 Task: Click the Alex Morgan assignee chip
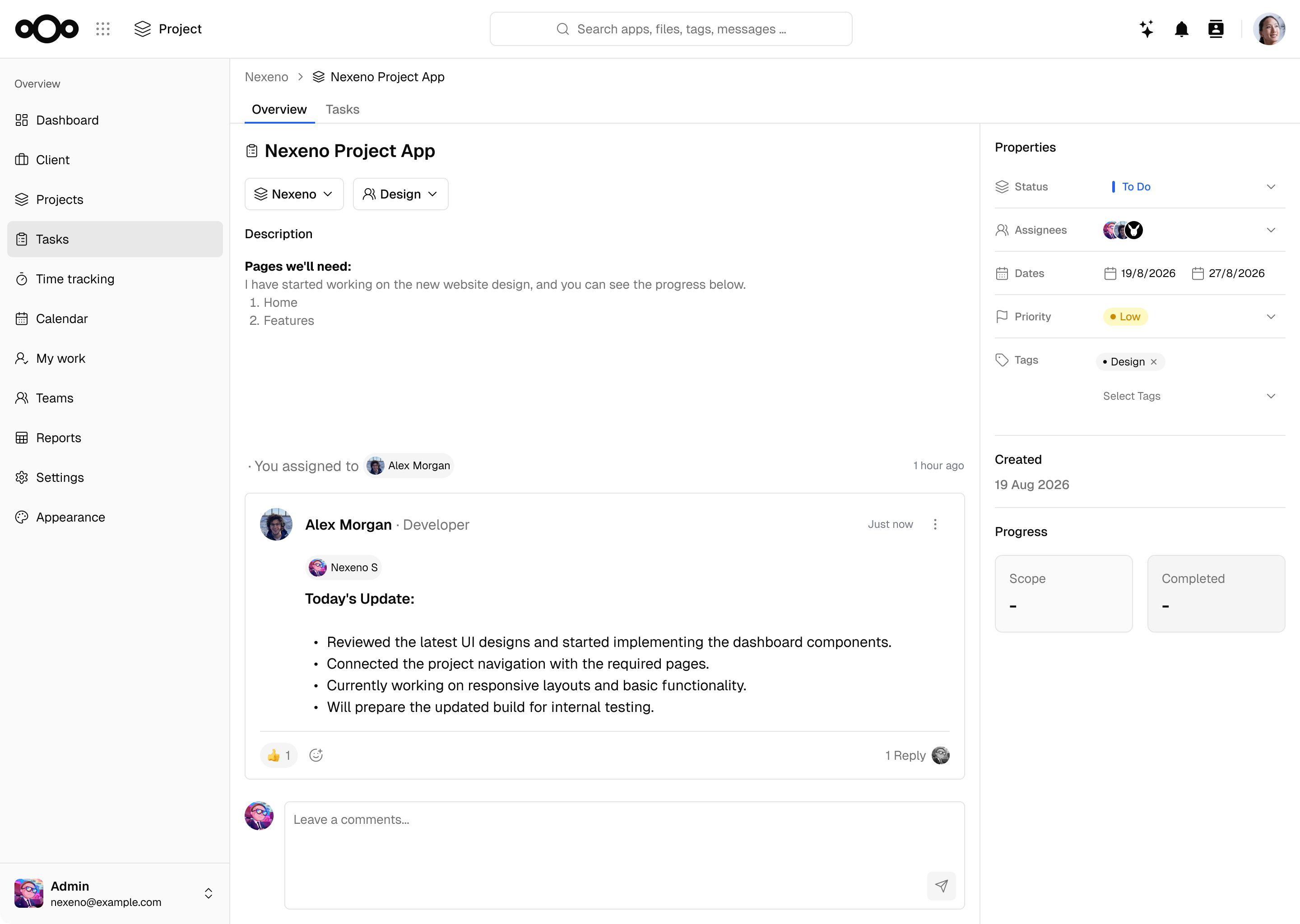click(408, 466)
